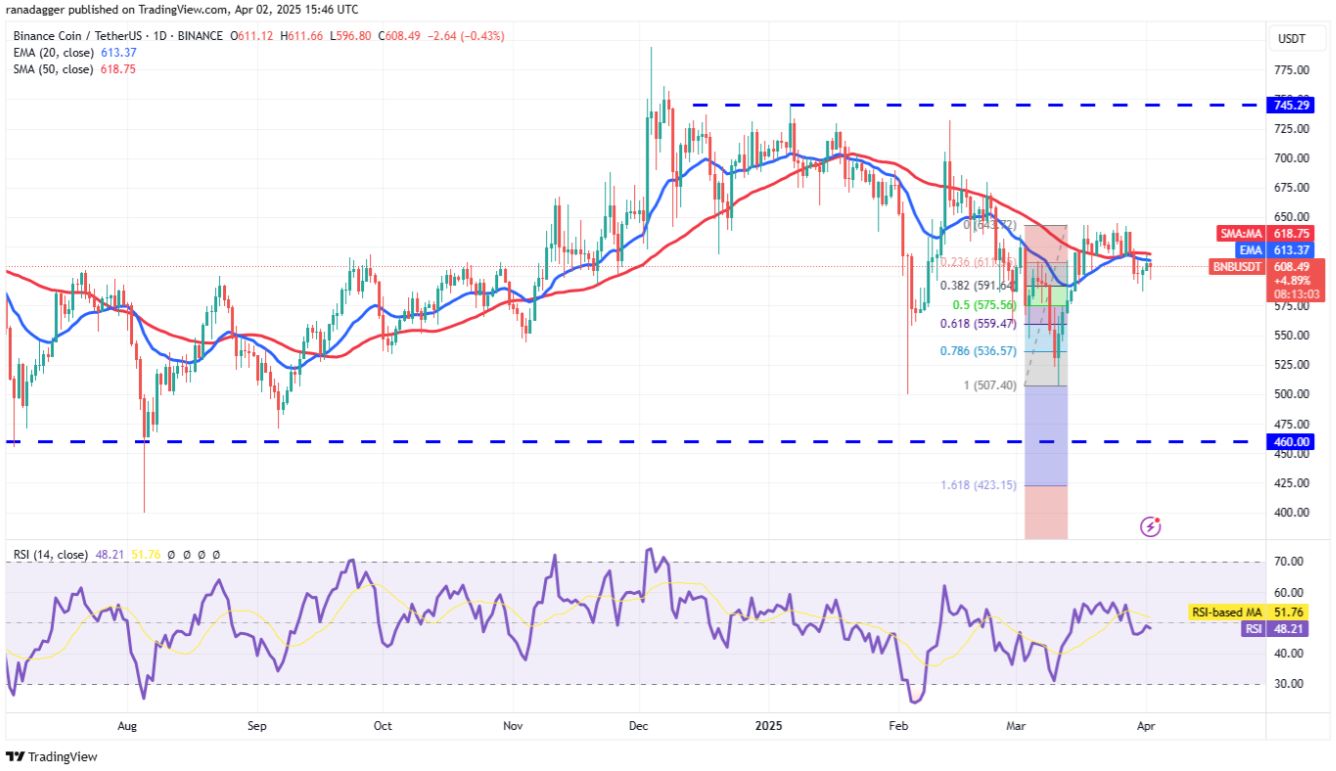Image resolution: width=1336 pixels, height=771 pixels.
Task: Select the 0.786 (536.57) Fibonacci level label
Action: click(979, 351)
